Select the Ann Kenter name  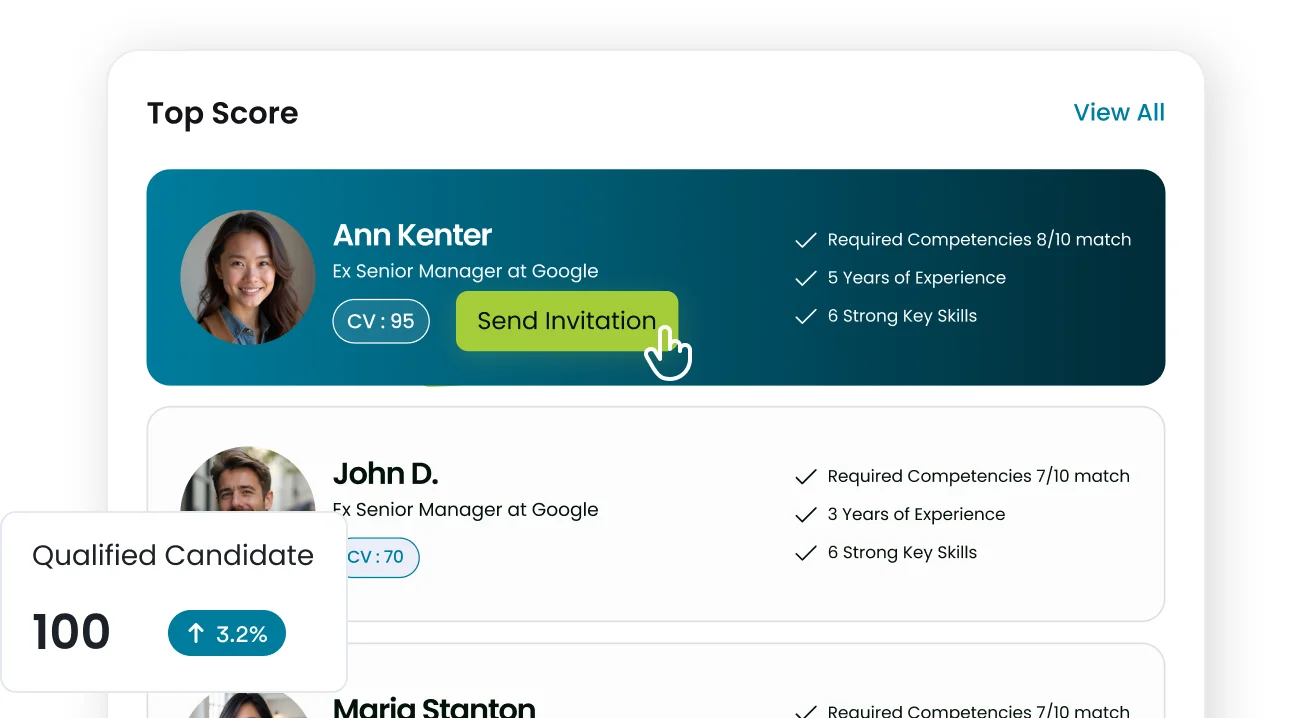click(412, 235)
